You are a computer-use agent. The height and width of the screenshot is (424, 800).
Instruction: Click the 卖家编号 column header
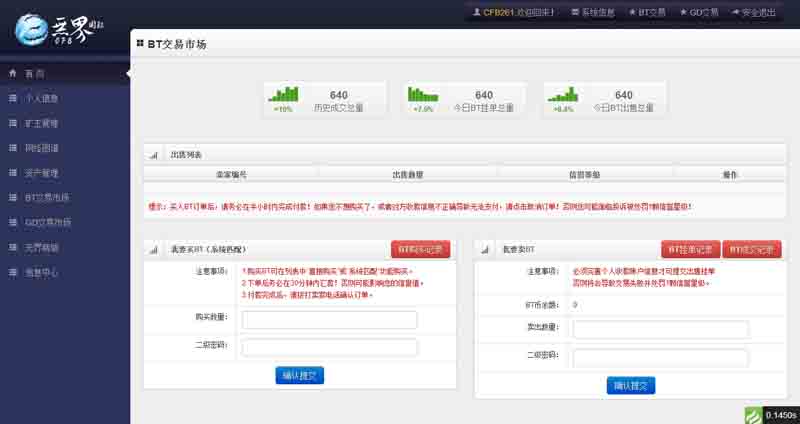[232, 174]
